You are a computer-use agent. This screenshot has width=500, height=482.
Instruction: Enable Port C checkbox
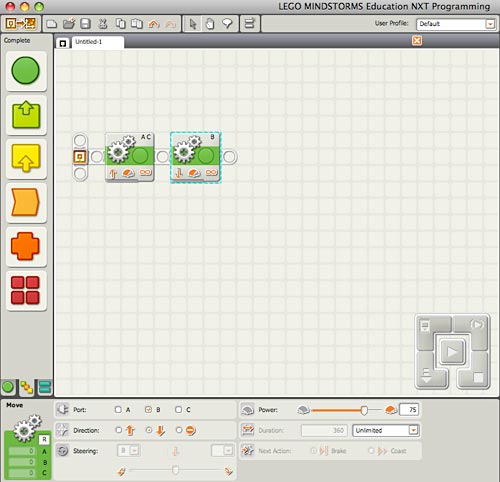(x=178, y=409)
